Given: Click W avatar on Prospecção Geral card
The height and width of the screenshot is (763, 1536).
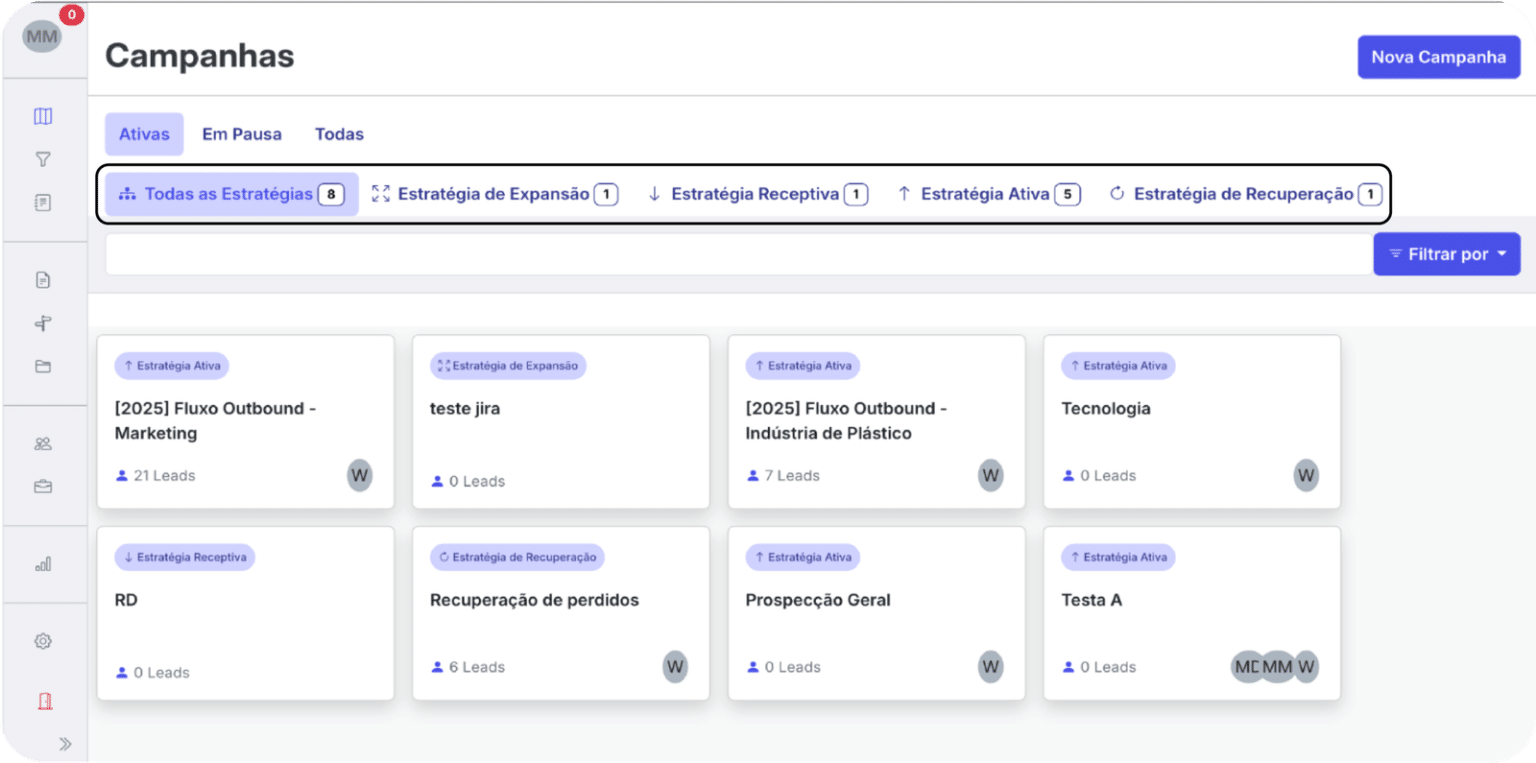Looking at the screenshot, I should 990,666.
